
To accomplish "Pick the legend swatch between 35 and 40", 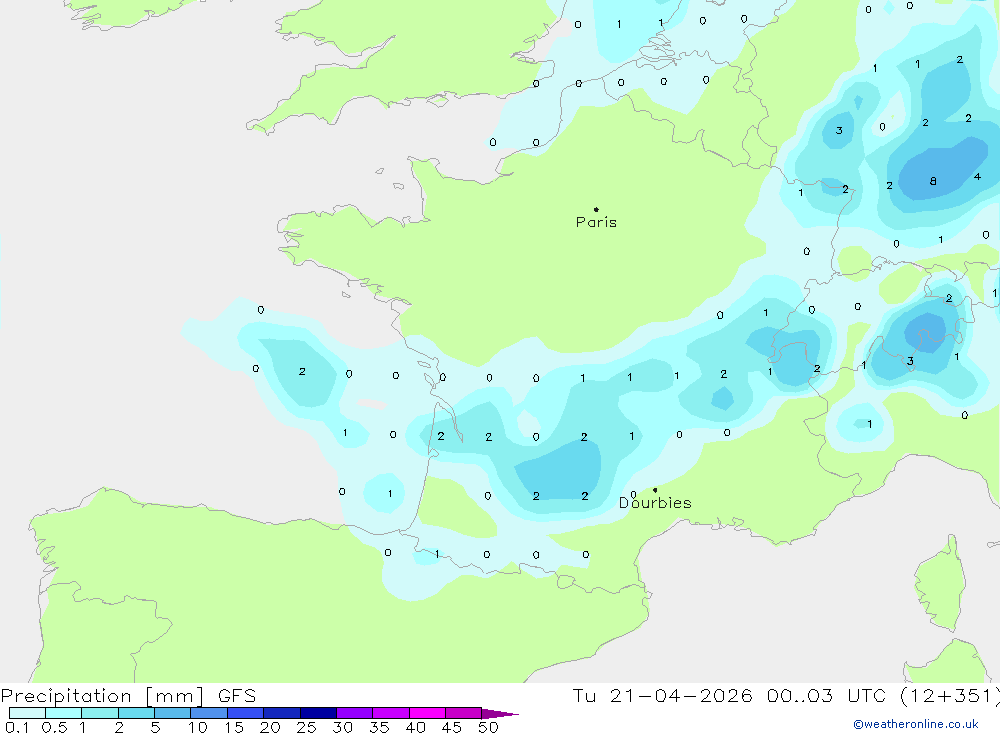I will 390,713.
